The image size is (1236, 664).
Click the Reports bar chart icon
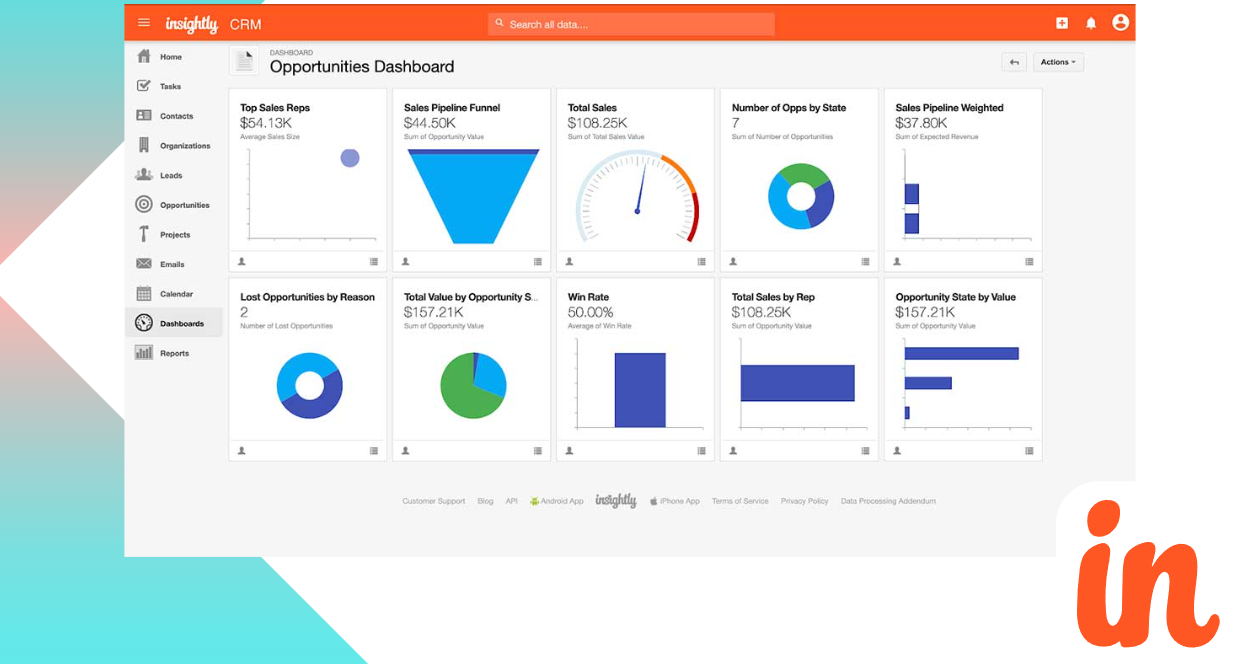pyautogui.click(x=144, y=352)
